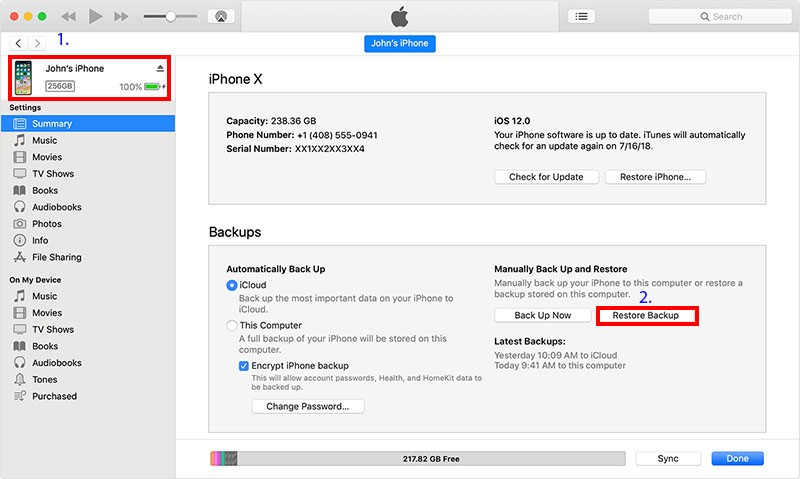
Task: Open Photos under Settings sidebar
Action: [46, 224]
